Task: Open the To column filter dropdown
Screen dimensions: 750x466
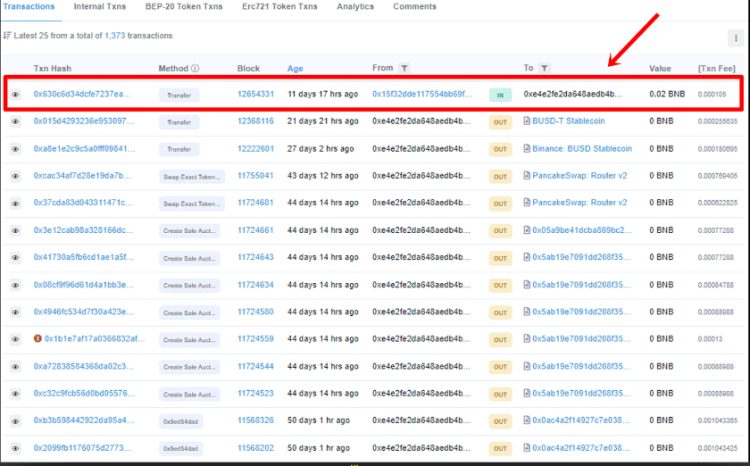Action: [544, 69]
